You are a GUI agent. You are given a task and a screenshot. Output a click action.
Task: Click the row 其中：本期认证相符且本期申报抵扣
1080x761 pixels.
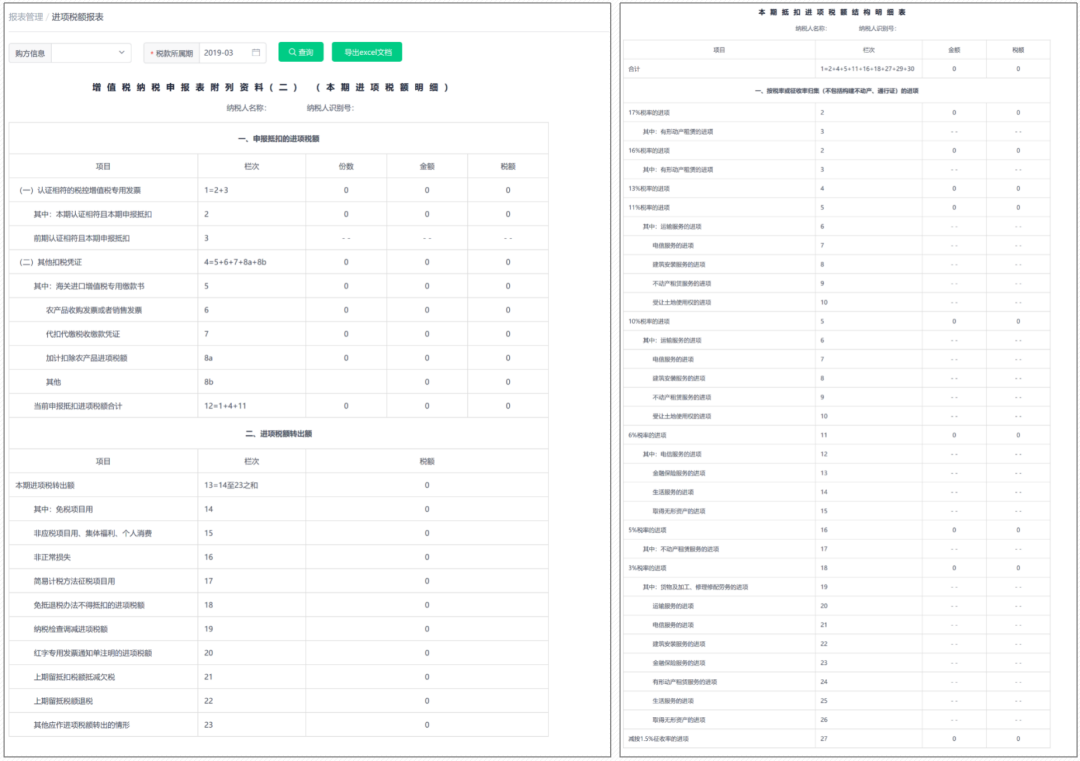pos(278,214)
